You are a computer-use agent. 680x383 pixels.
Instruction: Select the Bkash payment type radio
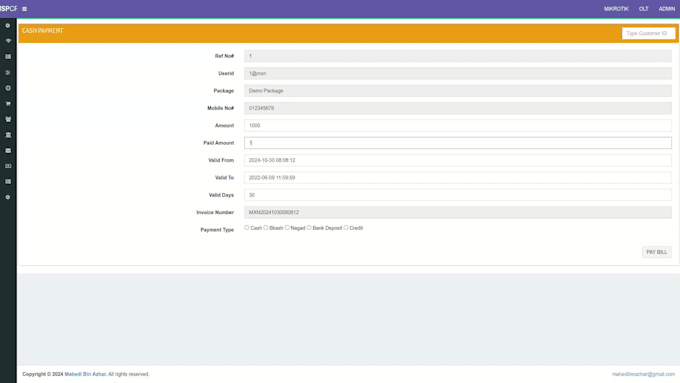pyautogui.click(x=266, y=228)
